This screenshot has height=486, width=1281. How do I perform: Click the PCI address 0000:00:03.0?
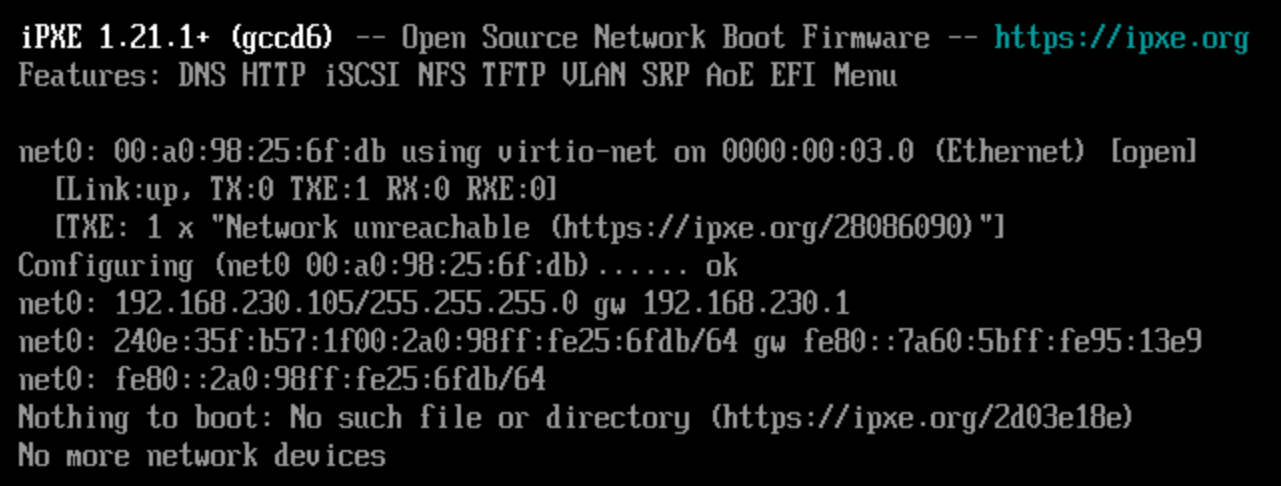tap(818, 152)
